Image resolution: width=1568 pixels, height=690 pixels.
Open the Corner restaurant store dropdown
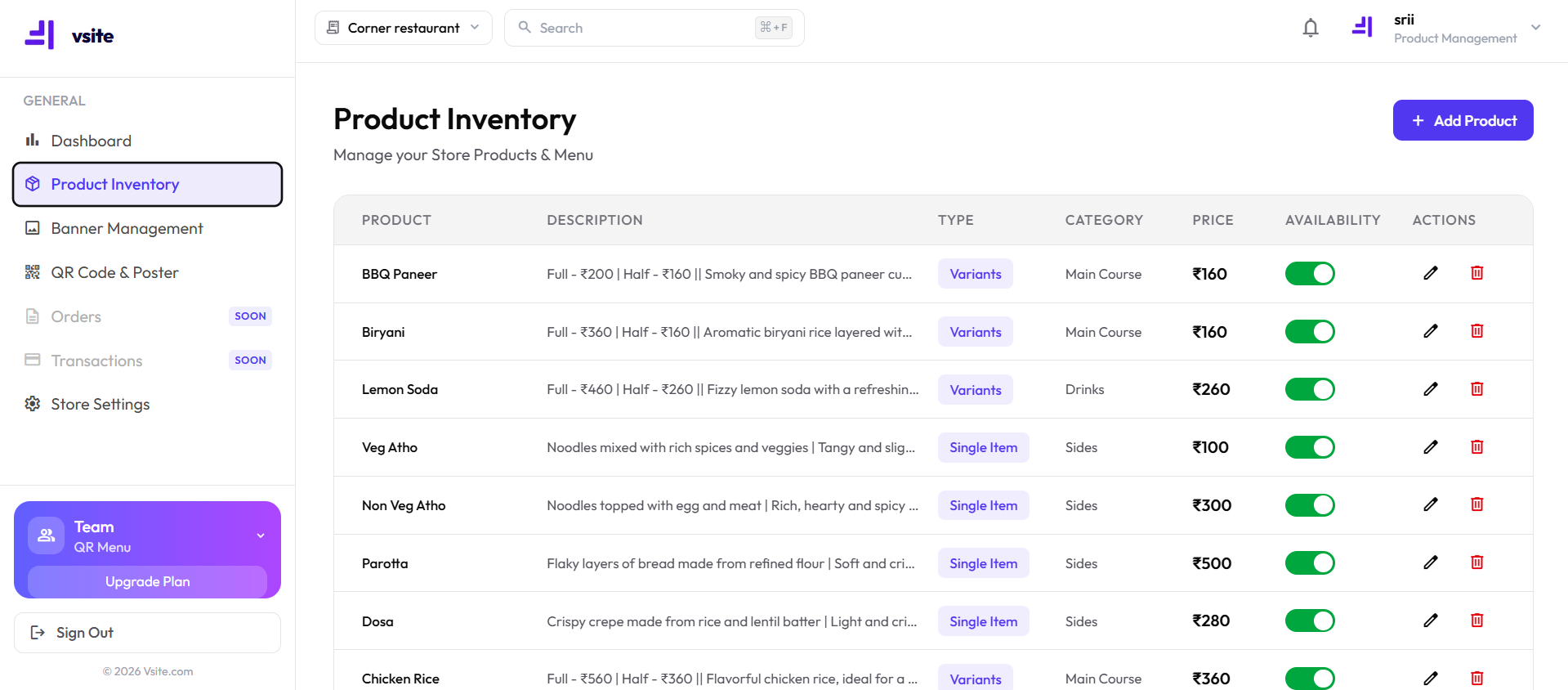pos(404,28)
